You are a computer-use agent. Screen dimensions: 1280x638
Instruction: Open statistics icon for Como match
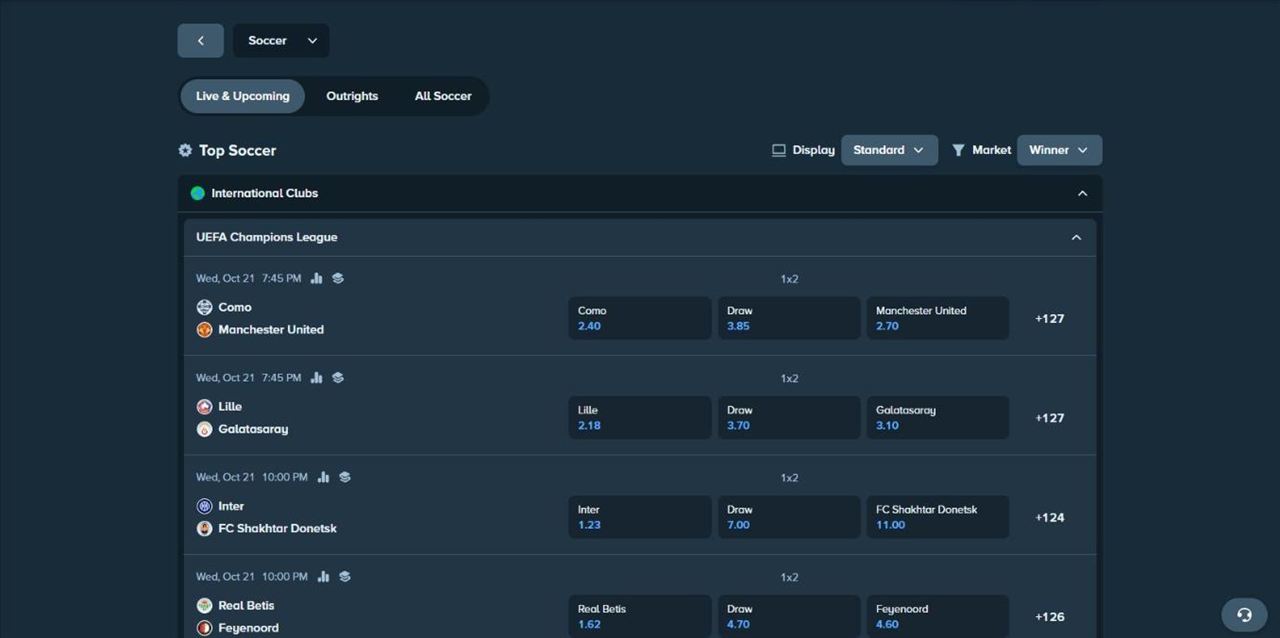coord(316,278)
